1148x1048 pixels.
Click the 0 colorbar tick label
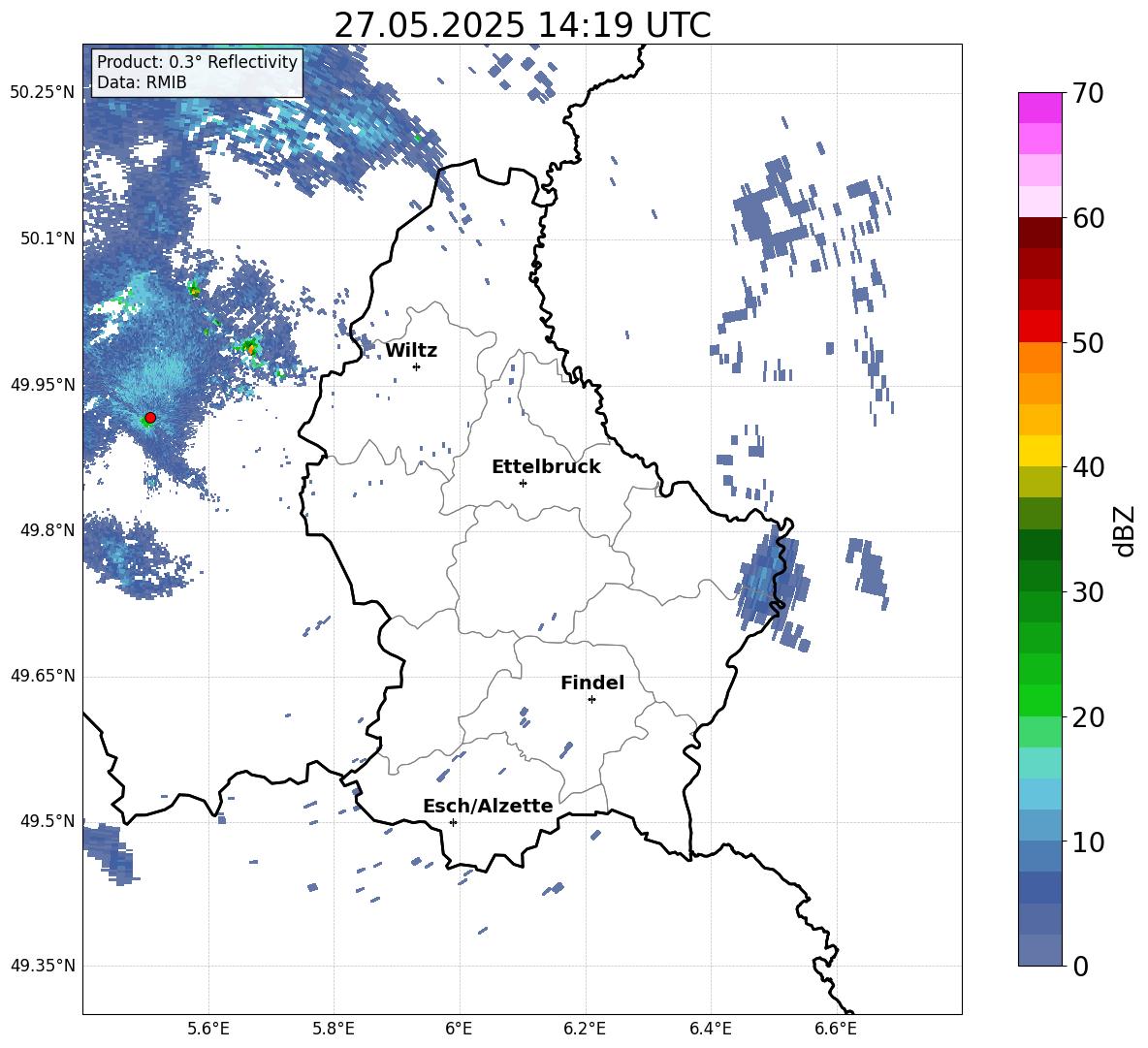[x=1080, y=966]
